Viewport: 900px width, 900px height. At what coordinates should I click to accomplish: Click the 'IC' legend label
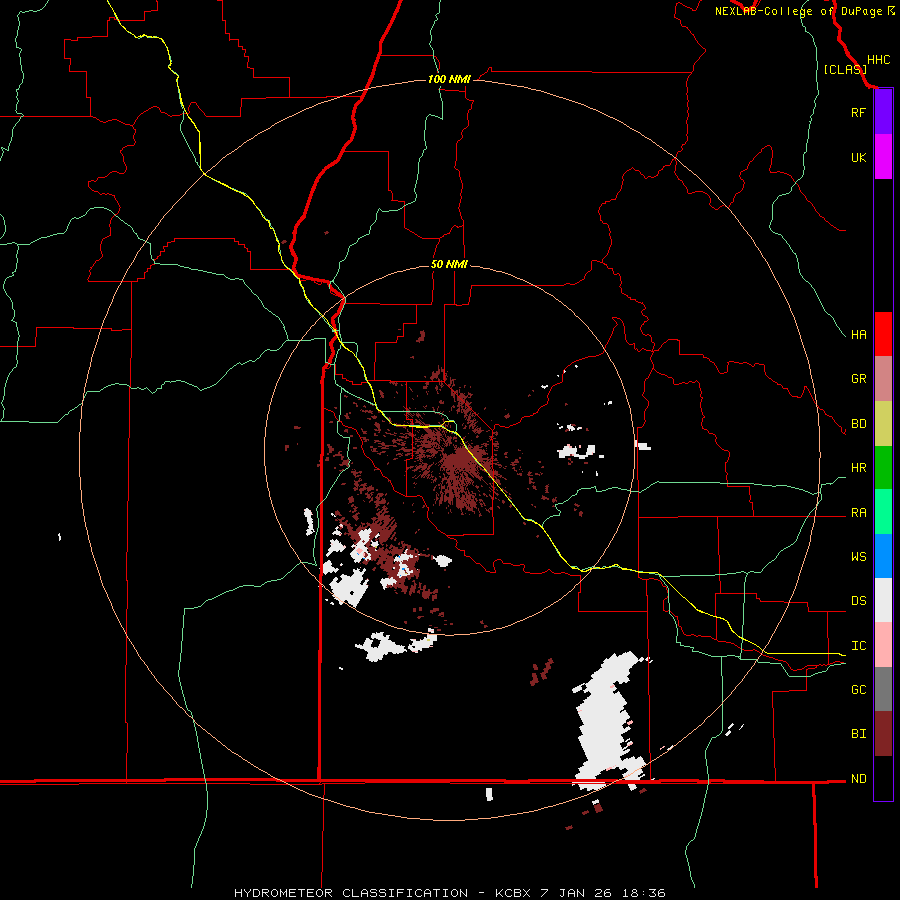[x=859, y=646]
